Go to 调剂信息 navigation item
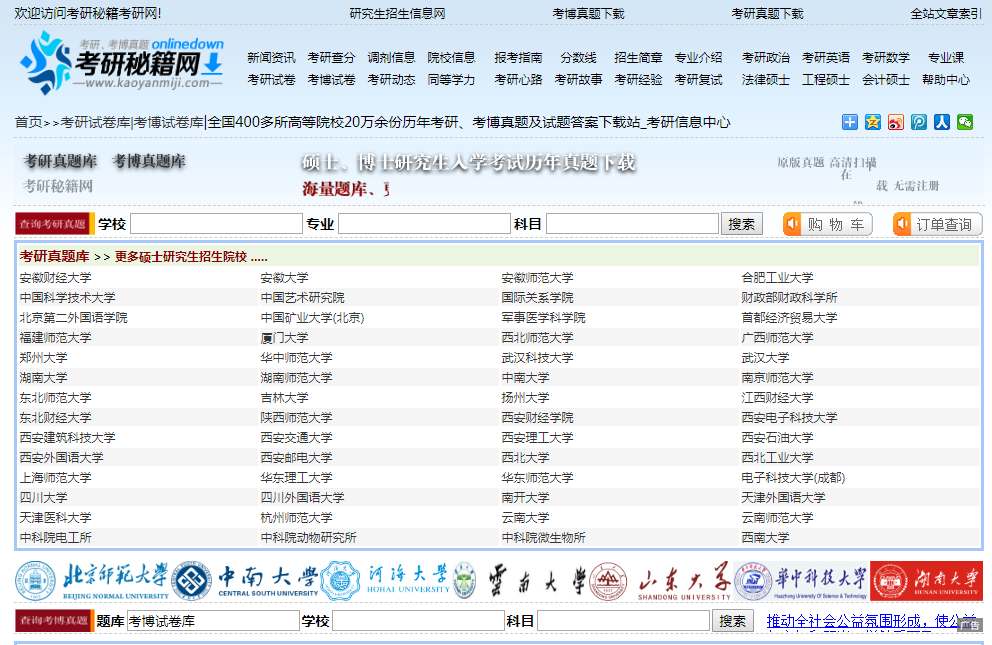992x645 pixels. [x=391, y=58]
